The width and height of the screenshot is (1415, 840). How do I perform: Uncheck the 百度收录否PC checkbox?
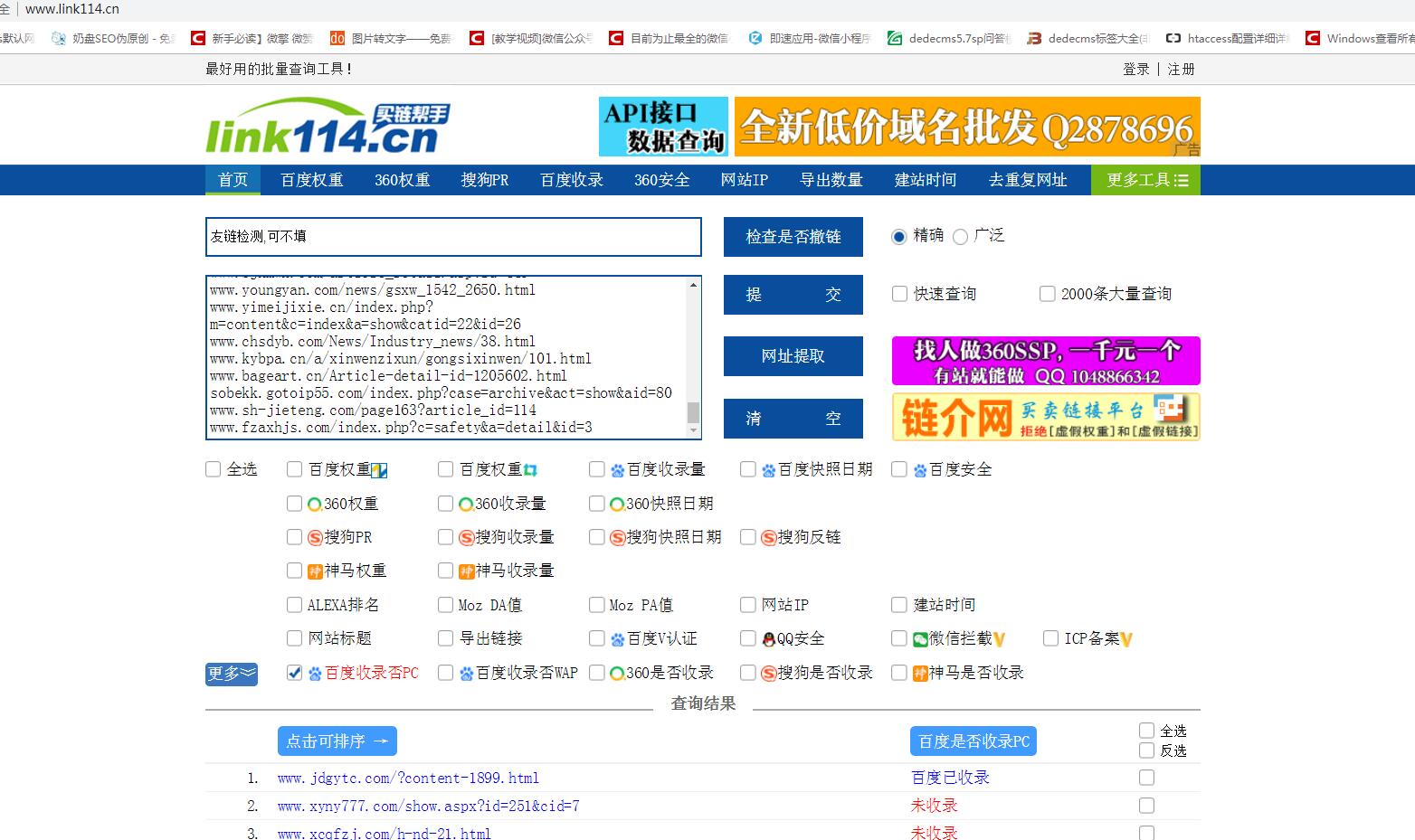pyautogui.click(x=294, y=673)
